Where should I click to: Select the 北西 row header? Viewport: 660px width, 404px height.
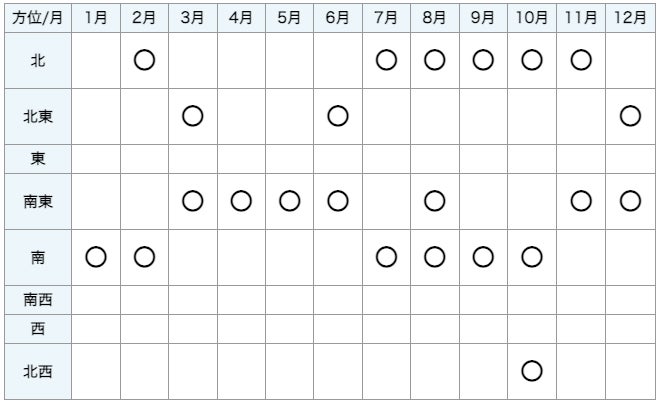37,371
